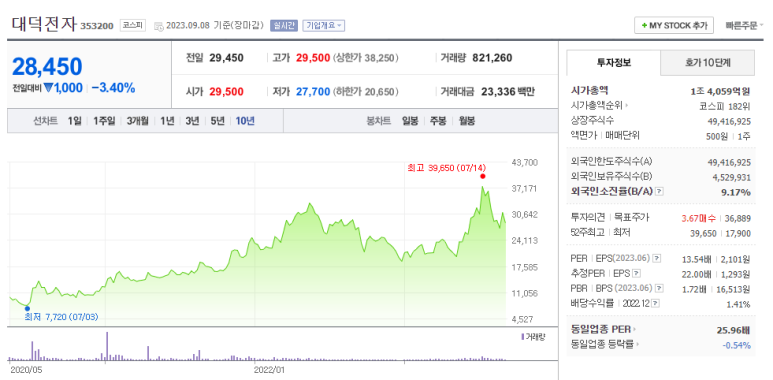Click the 거래량 value 821,260

click(x=492, y=58)
